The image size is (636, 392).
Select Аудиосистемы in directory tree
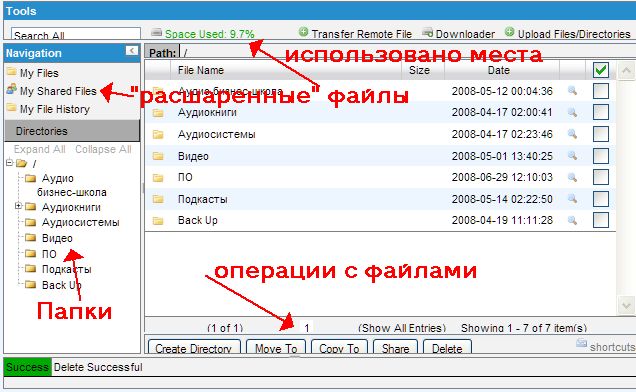click(81, 222)
